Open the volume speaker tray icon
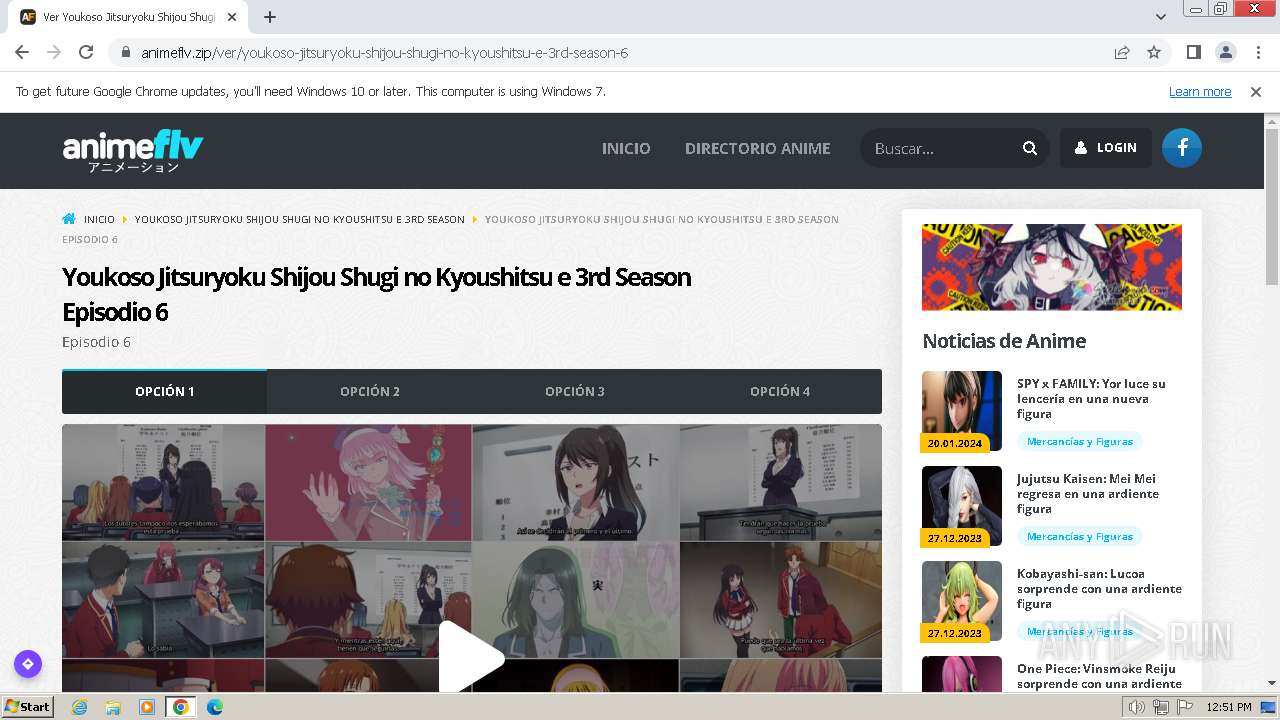1280x720 pixels. pyautogui.click(x=1136, y=707)
